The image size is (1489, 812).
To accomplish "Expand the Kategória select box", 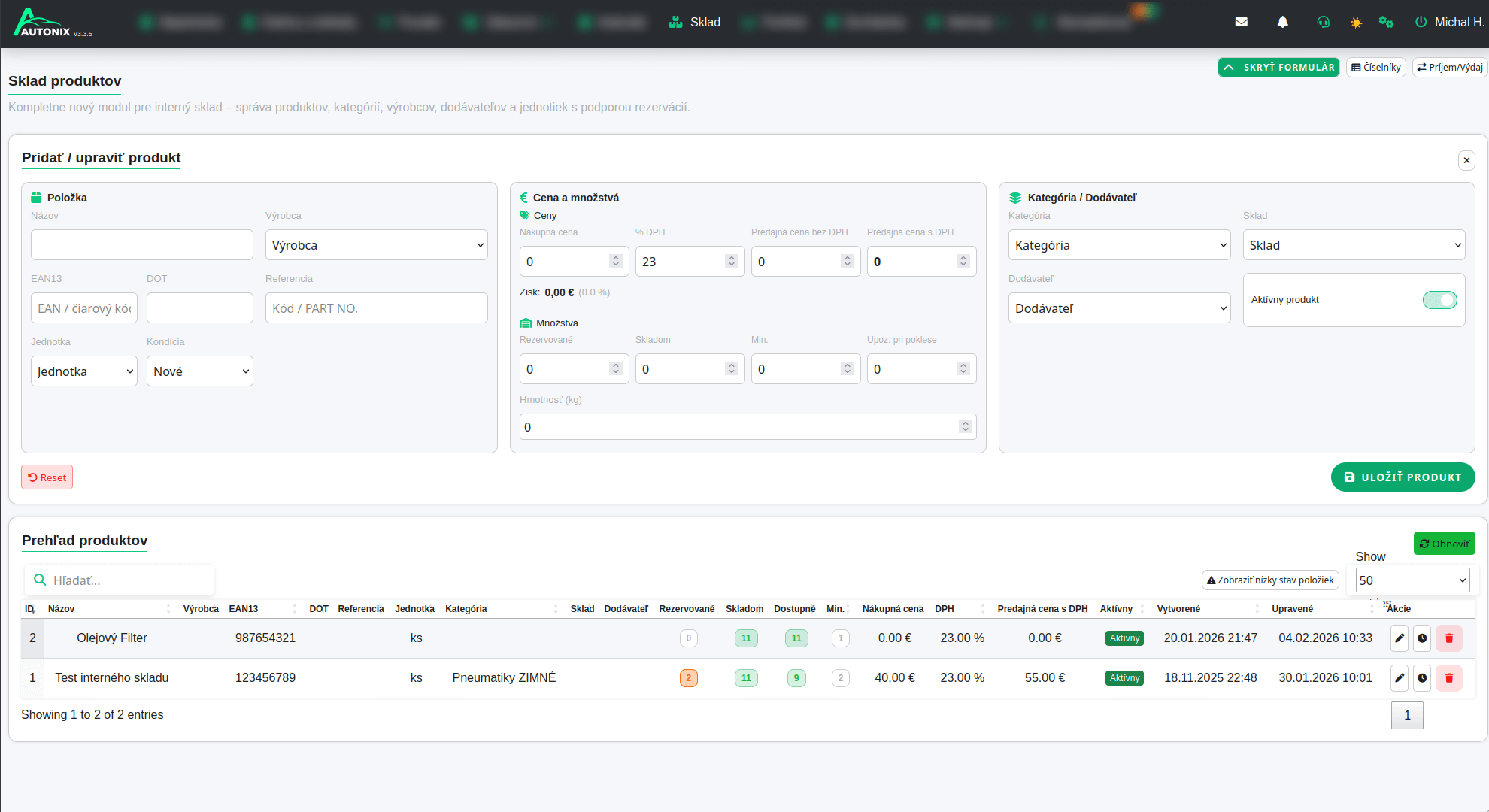I will 1119,245.
